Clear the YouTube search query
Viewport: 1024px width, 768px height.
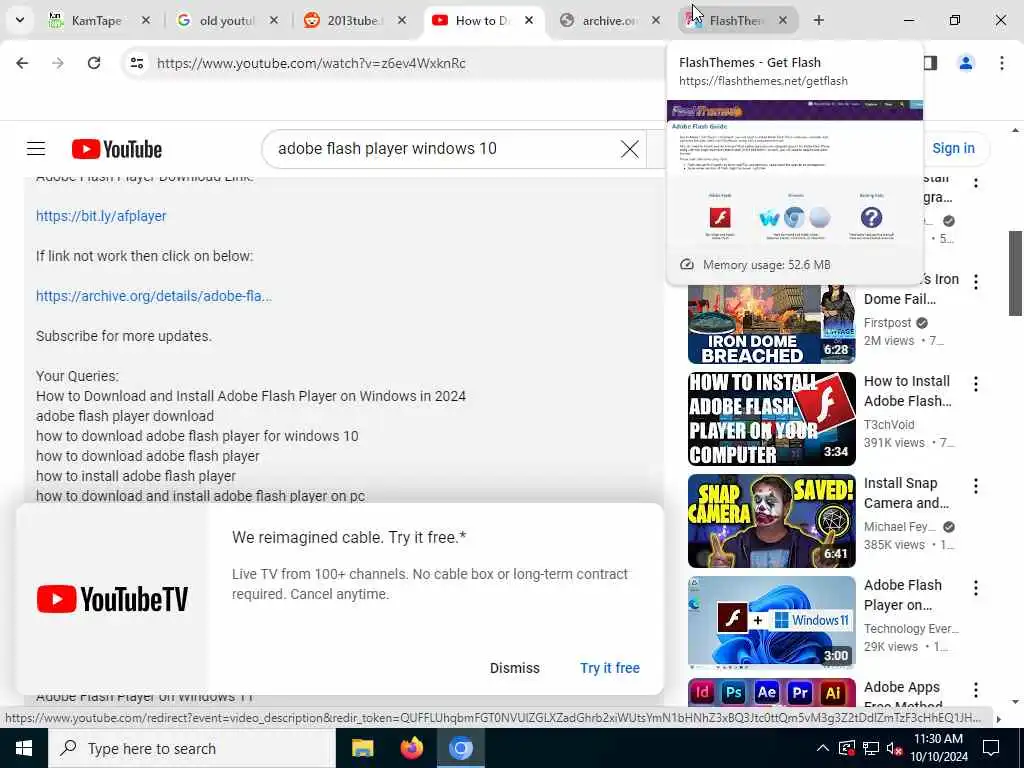click(630, 149)
